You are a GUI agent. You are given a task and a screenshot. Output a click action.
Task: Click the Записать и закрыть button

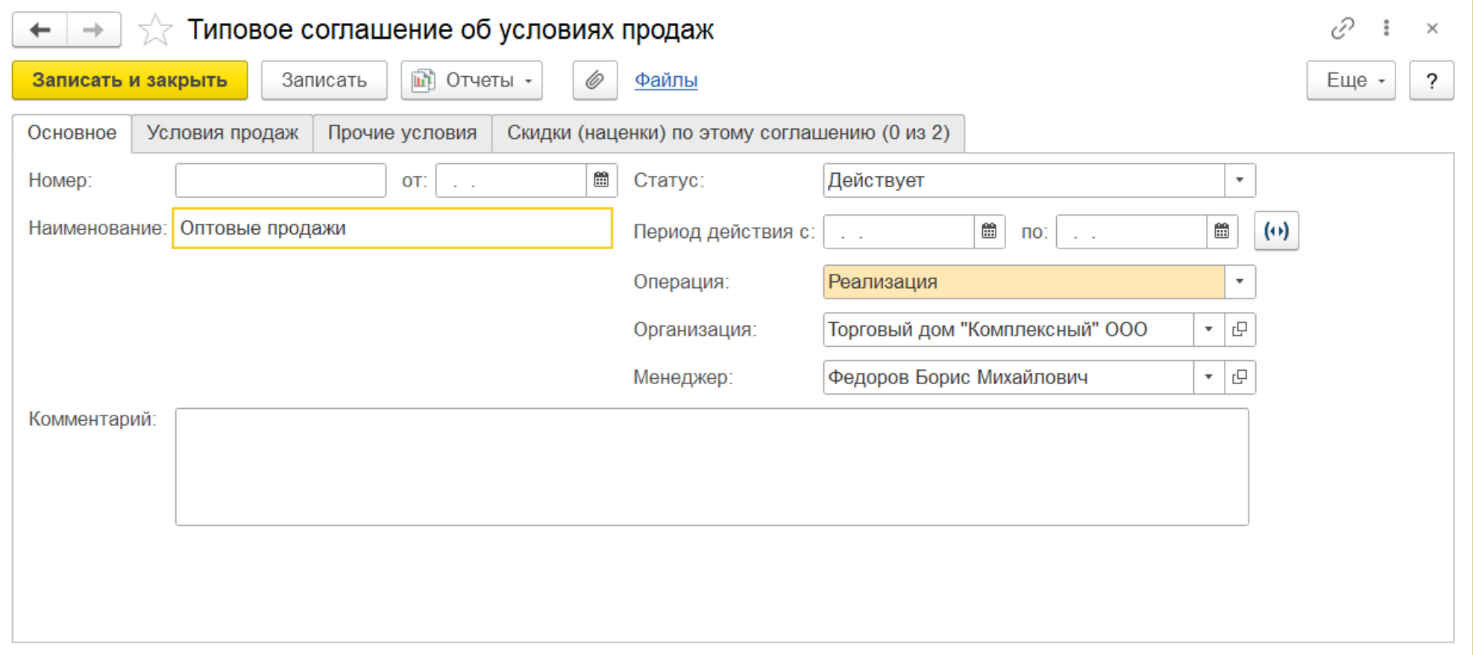(130, 81)
